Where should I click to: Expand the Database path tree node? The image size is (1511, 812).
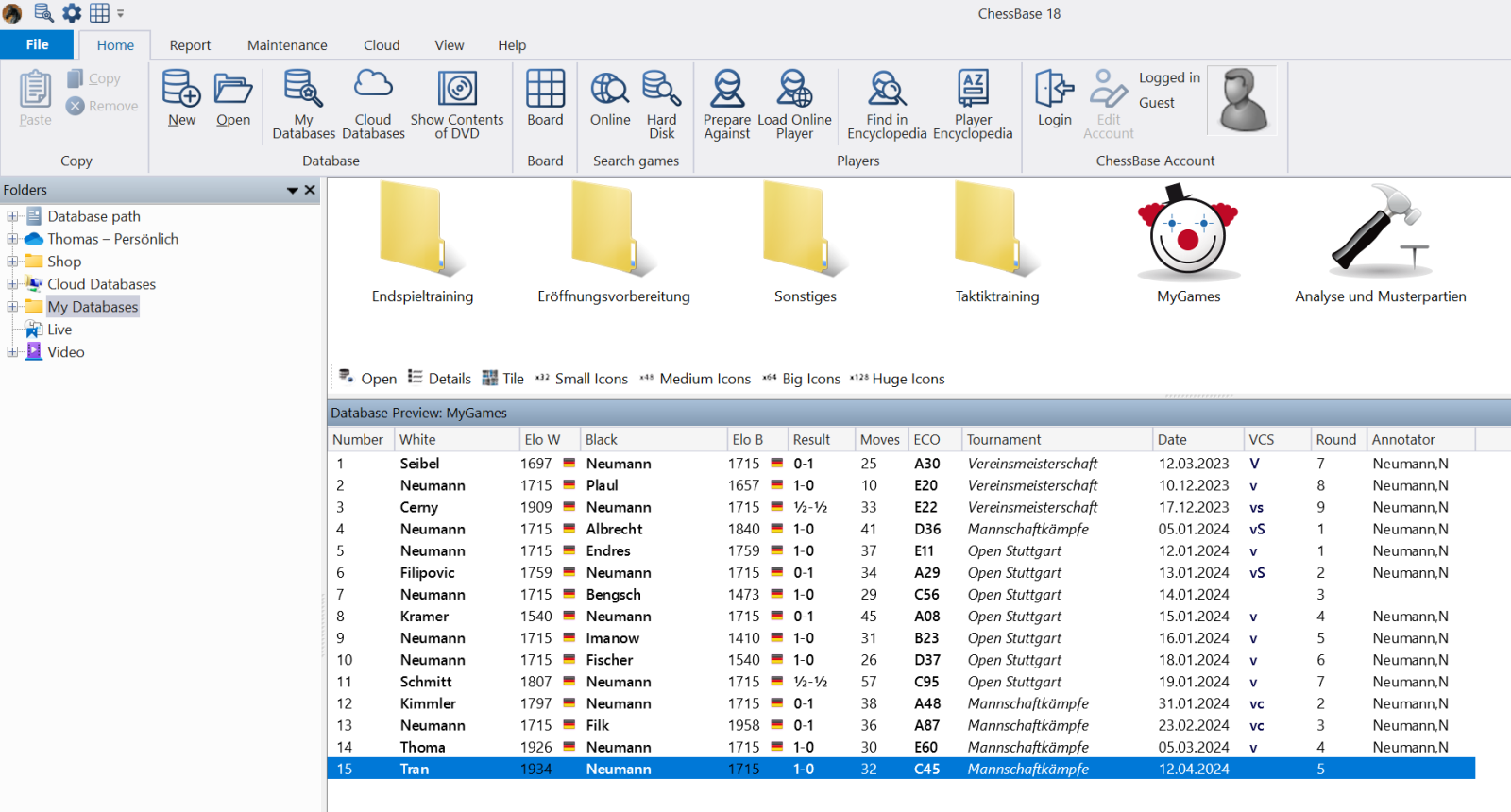point(12,216)
